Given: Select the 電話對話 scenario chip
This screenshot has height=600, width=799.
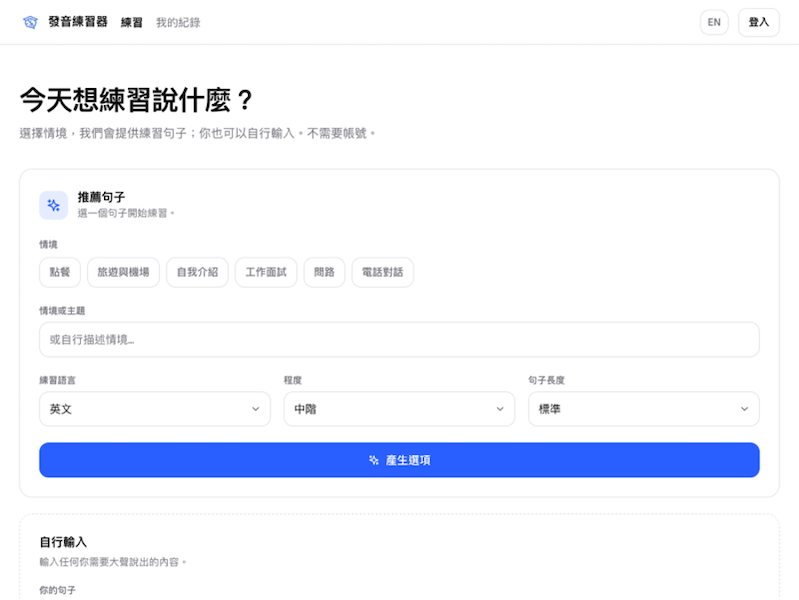Looking at the screenshot, I should 383,272.
